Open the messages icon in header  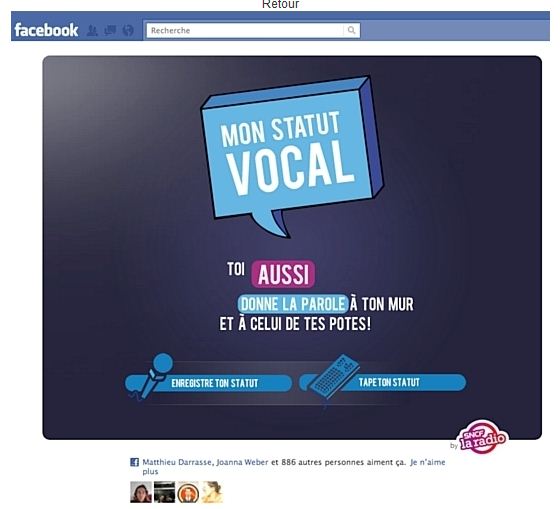click(x=110, y=30)
